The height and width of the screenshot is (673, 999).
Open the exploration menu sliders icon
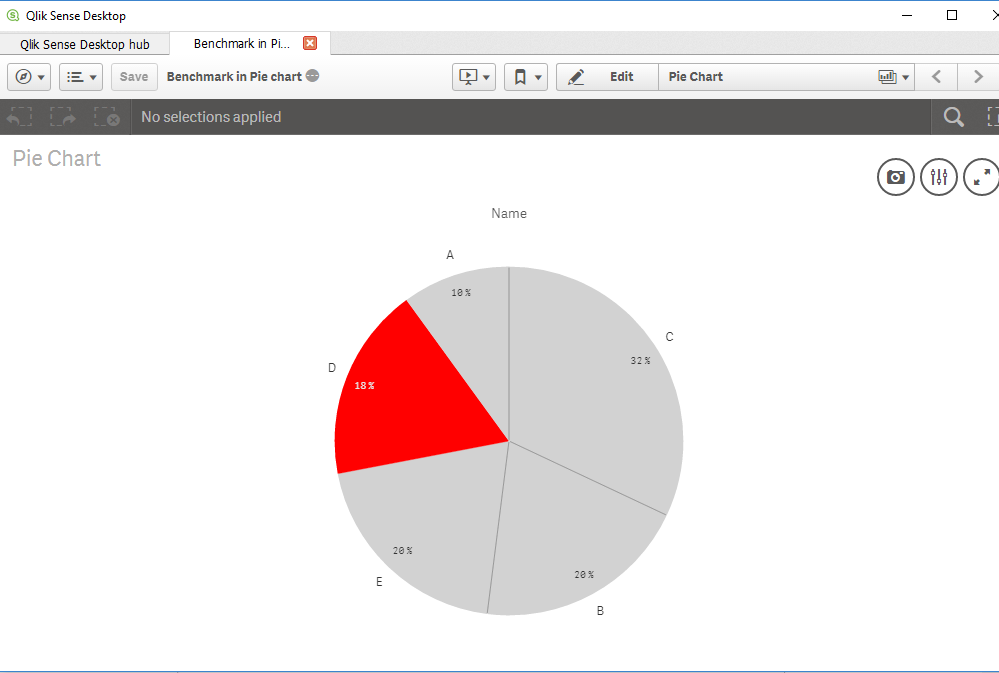938,176
